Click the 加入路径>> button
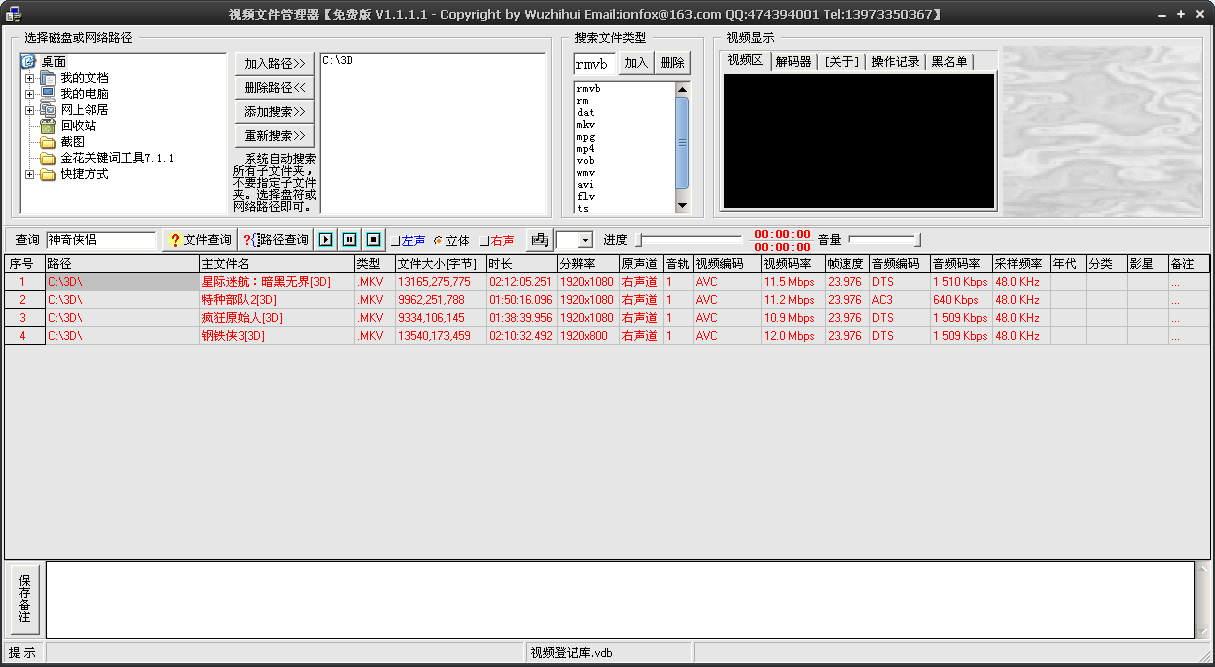Viewport: 1215px width, 667px height. [275, 63]
